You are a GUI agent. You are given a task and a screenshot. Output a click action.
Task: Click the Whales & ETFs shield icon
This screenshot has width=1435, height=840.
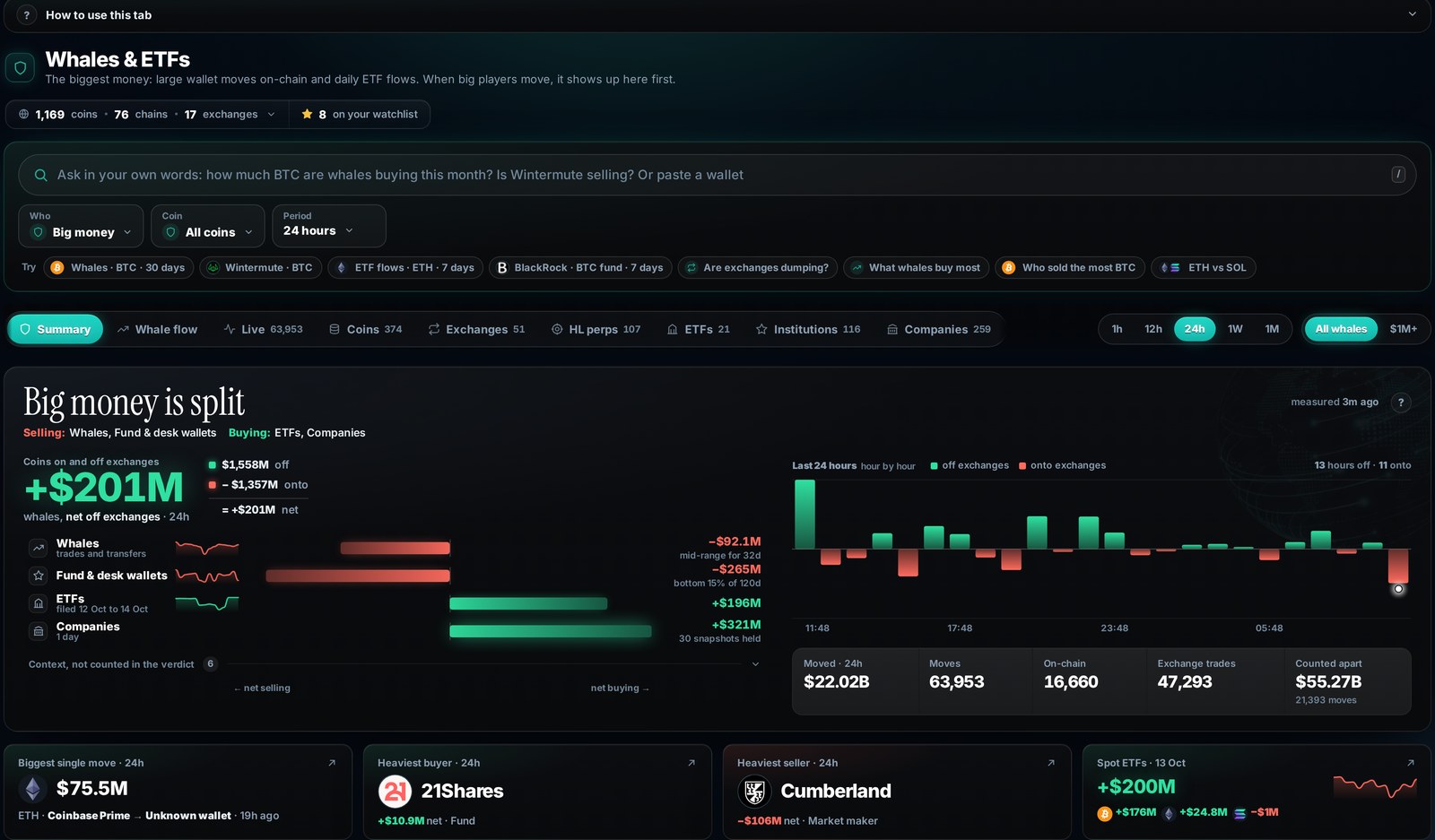coord(21,67)
